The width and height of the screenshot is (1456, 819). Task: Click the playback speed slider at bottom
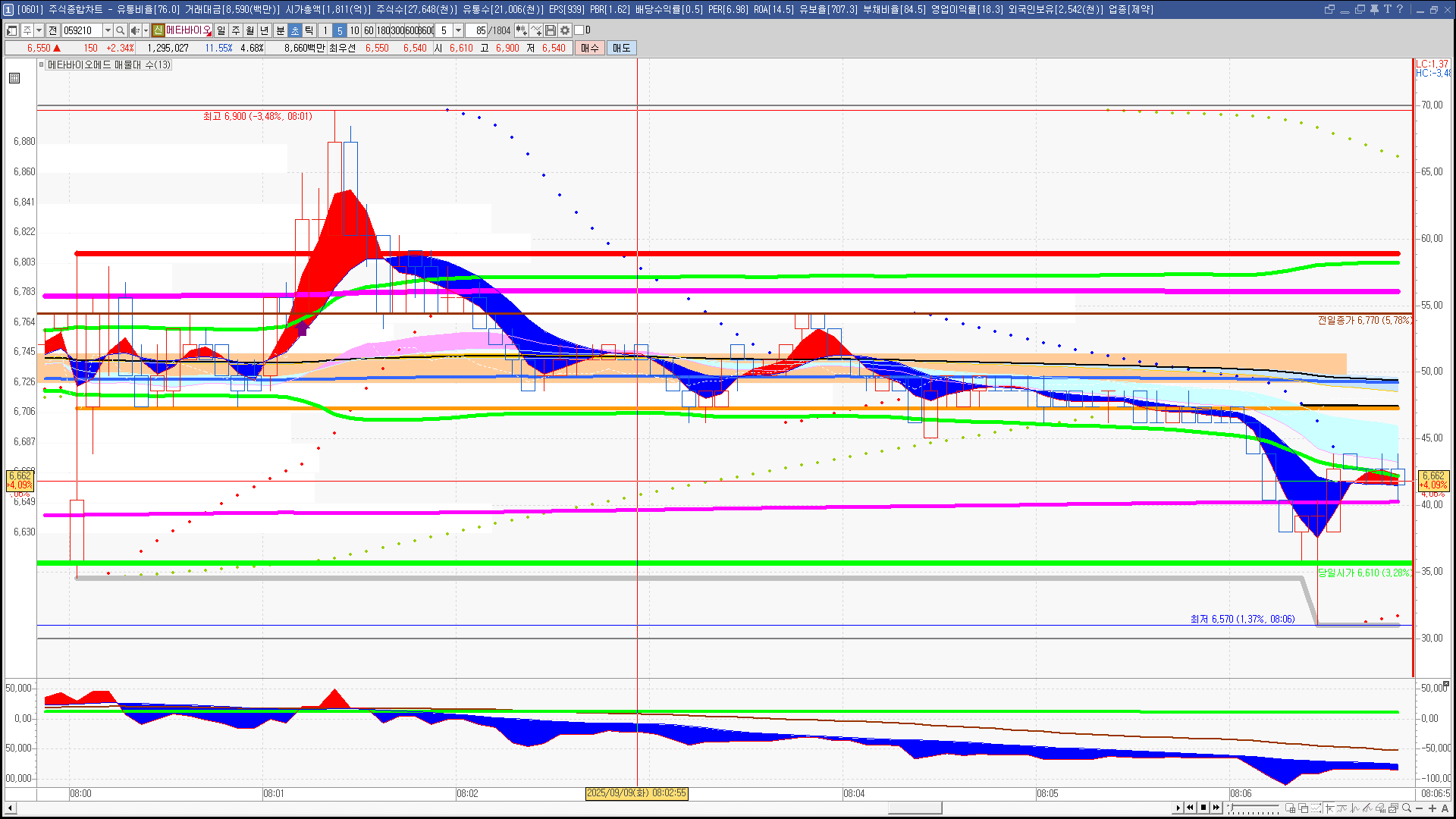(1254, 808)
